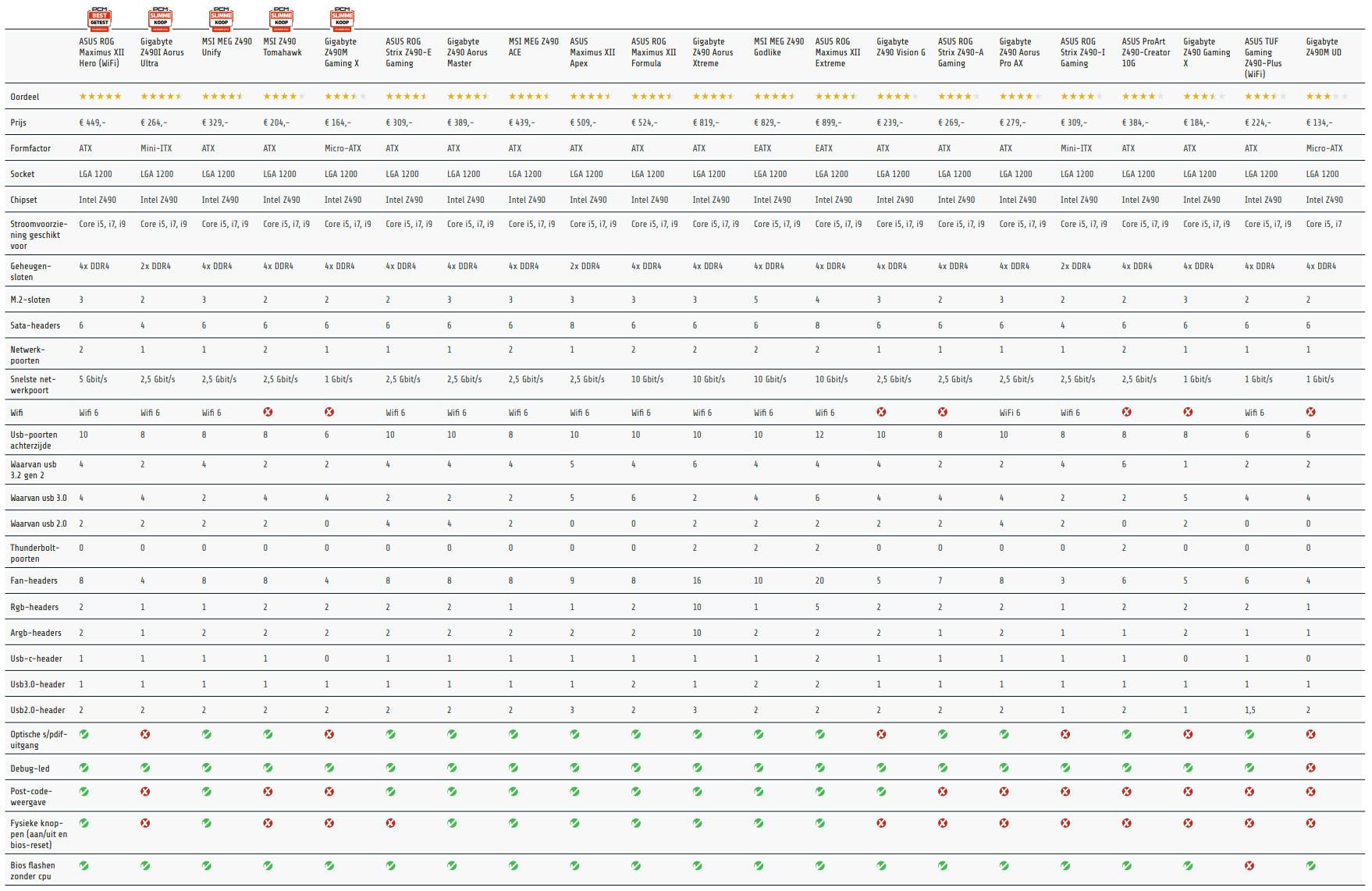This screenshot has height=891, width=1372.
Task: Click the Fysieke knoppen red cross for ASUS ROG Strix Z490-E Gaming
Action: click(390, 823)
